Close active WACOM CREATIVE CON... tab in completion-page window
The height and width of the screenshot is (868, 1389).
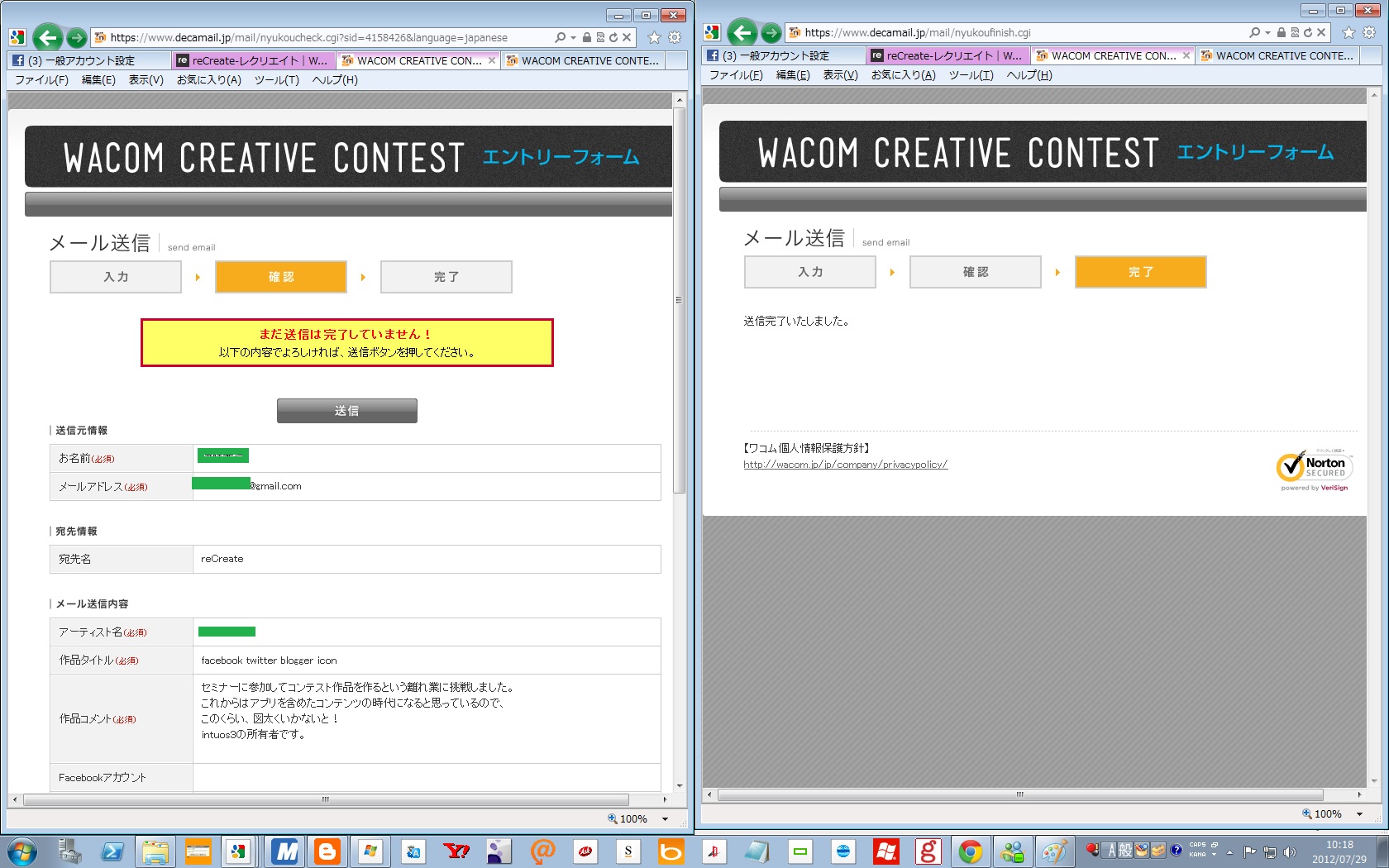click(1186, 55)
